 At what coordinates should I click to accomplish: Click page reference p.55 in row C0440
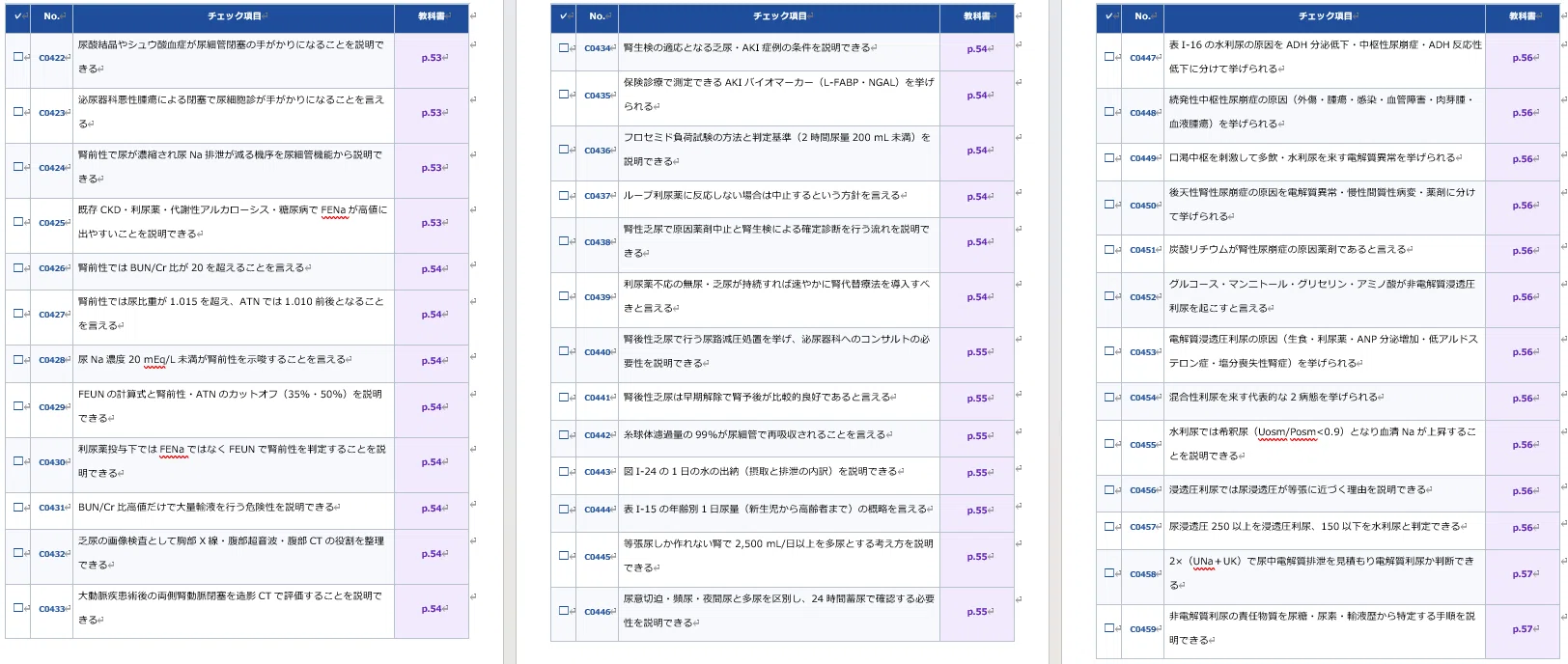(x=976, y=352)
